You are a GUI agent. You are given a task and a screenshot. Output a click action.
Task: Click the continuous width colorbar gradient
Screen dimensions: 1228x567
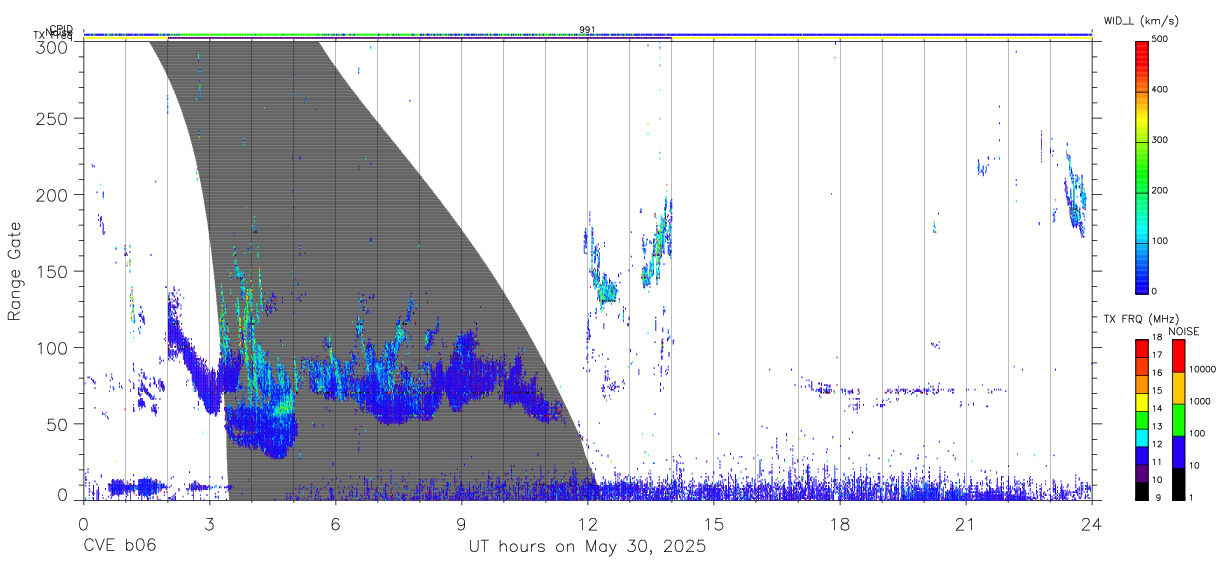pos(1142,167)
